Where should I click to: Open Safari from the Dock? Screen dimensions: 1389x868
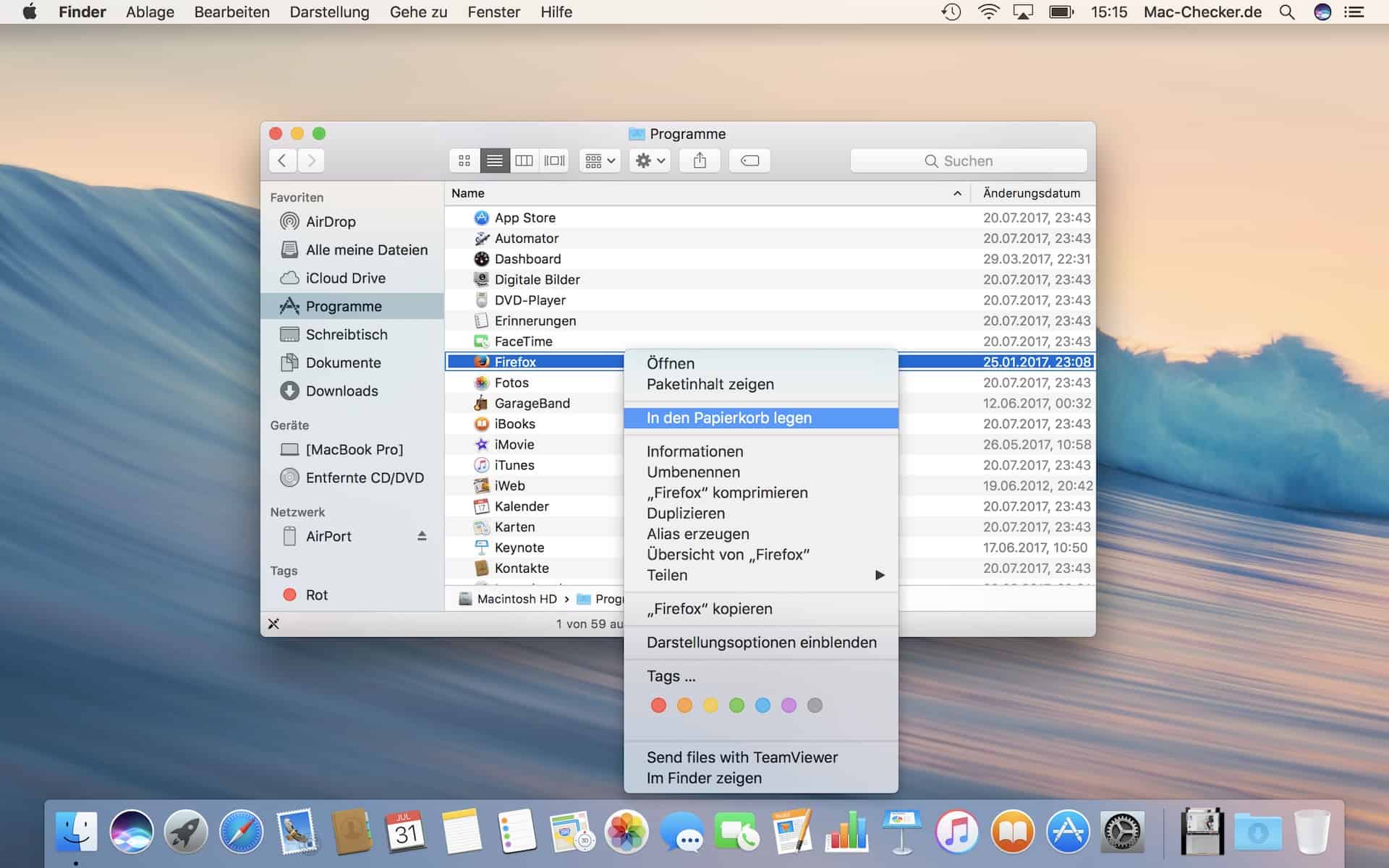coord(242,831)
